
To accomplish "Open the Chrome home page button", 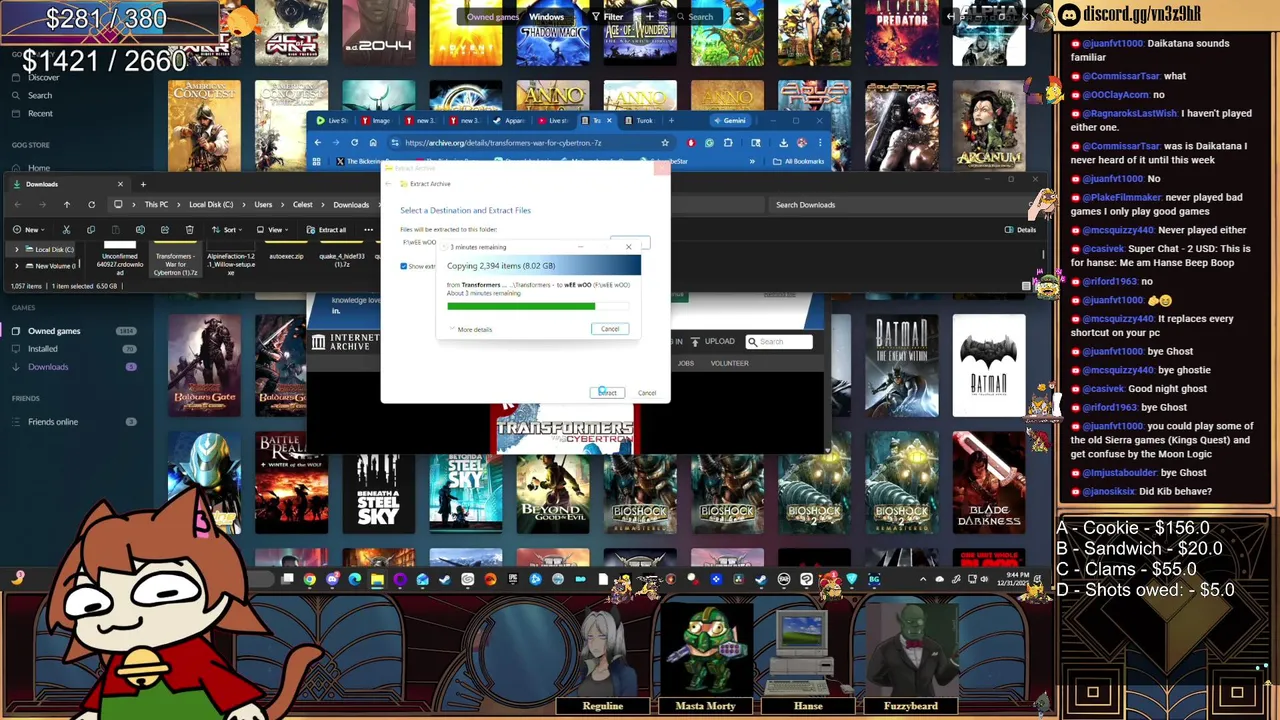I will [x=373, y=143].
